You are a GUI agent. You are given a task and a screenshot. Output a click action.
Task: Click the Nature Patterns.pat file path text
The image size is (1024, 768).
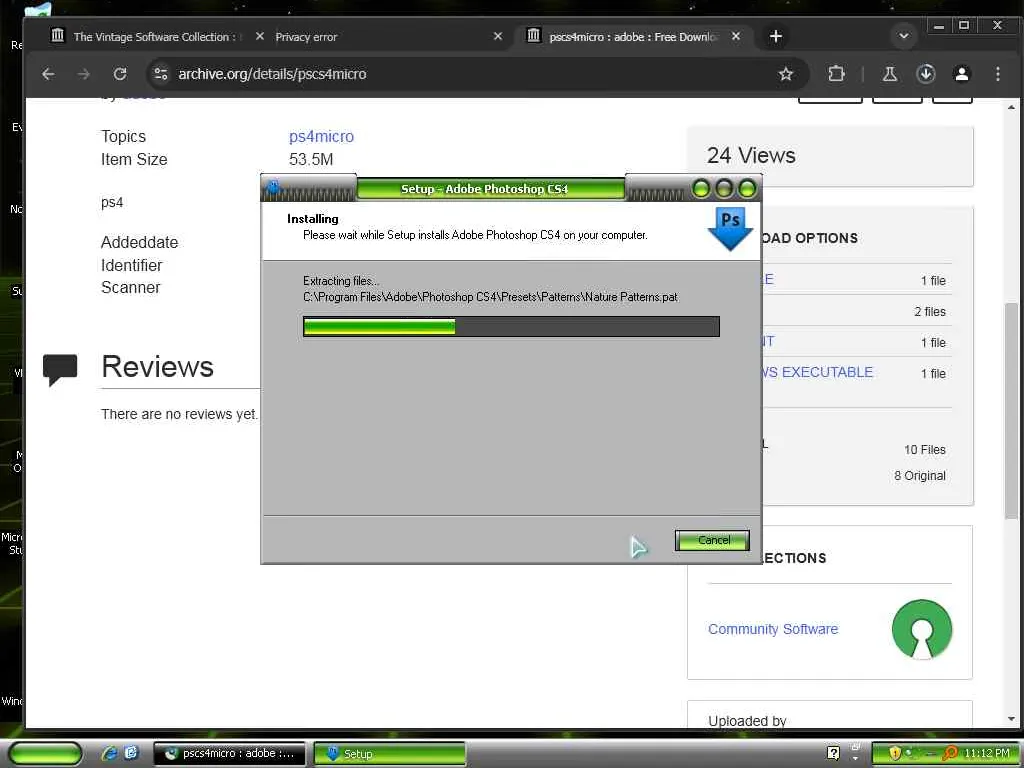490,297
